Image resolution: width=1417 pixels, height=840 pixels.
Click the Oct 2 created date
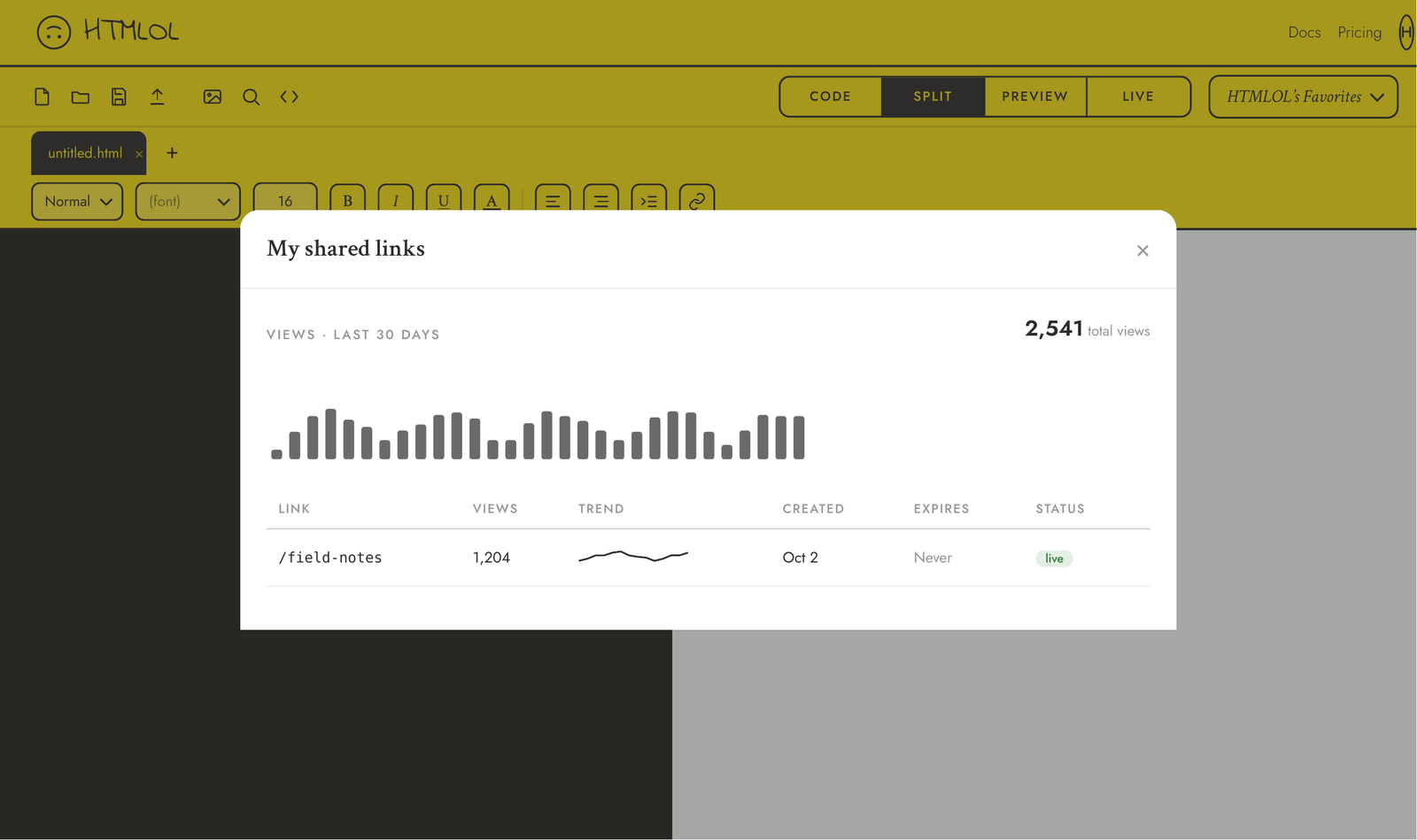click(801, 558)
